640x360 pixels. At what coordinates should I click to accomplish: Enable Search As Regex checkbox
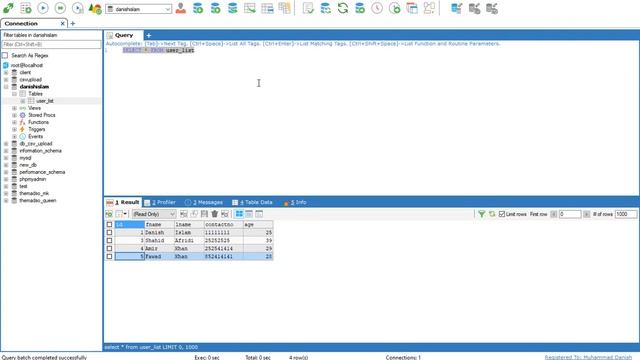5,55
